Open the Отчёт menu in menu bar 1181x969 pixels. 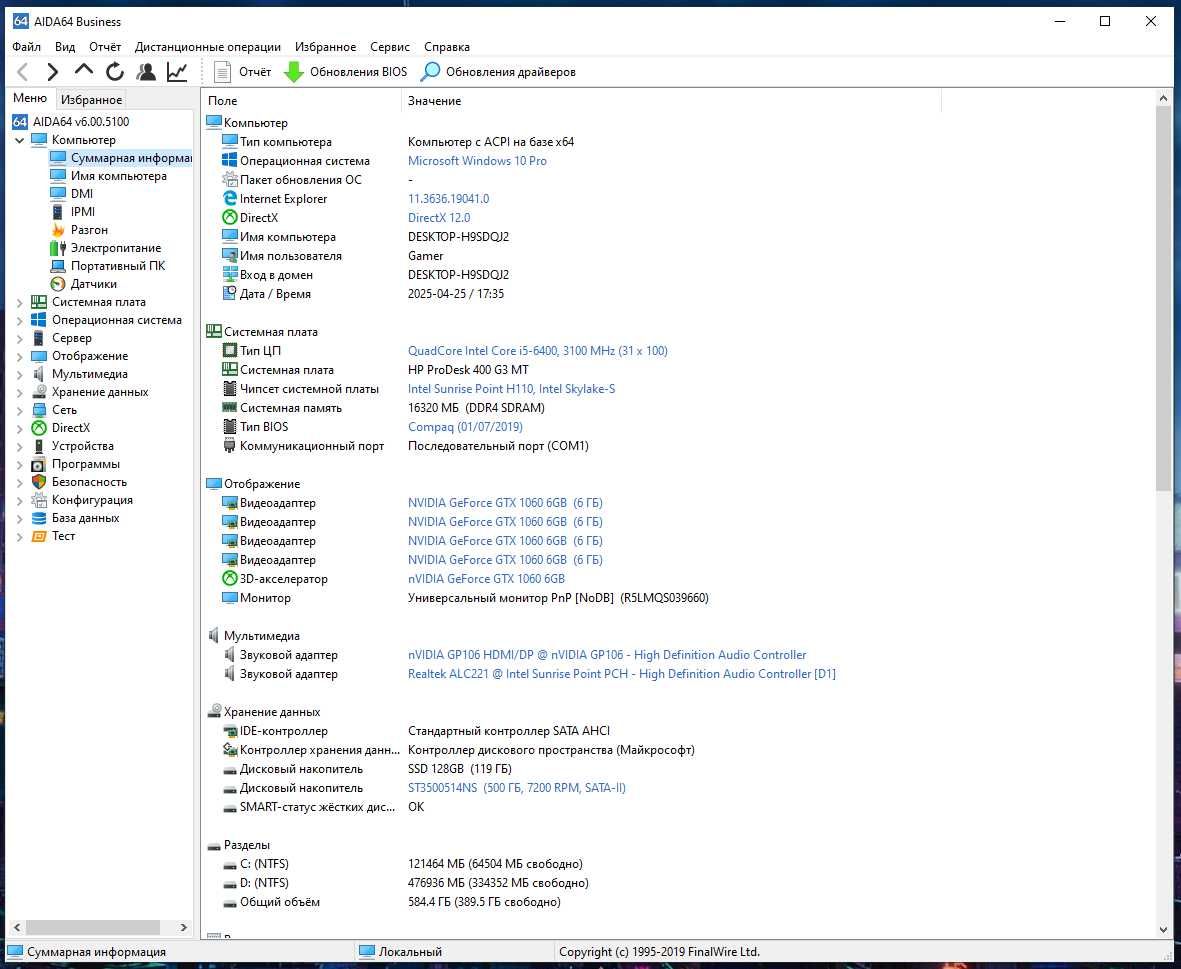click(105, 47)
